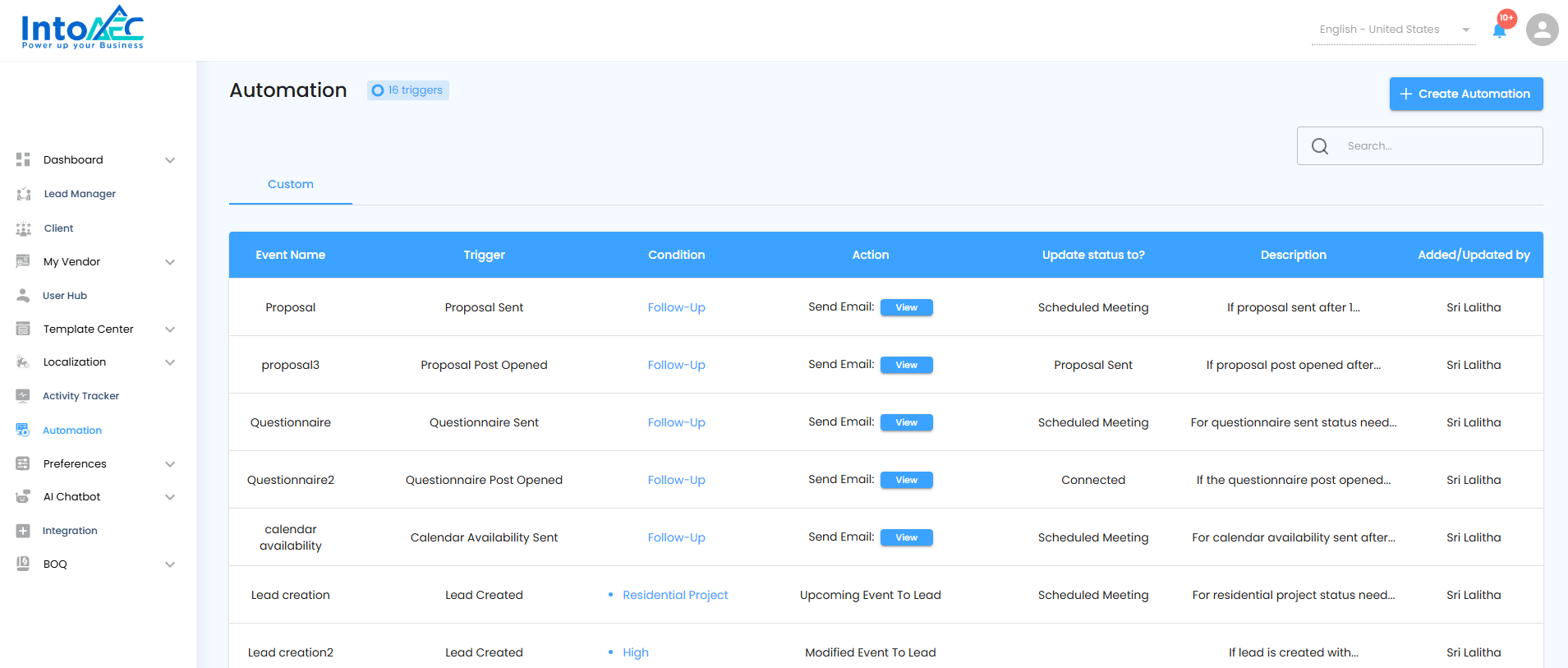Click the 'Connected' status cell

coord(1093,480)
